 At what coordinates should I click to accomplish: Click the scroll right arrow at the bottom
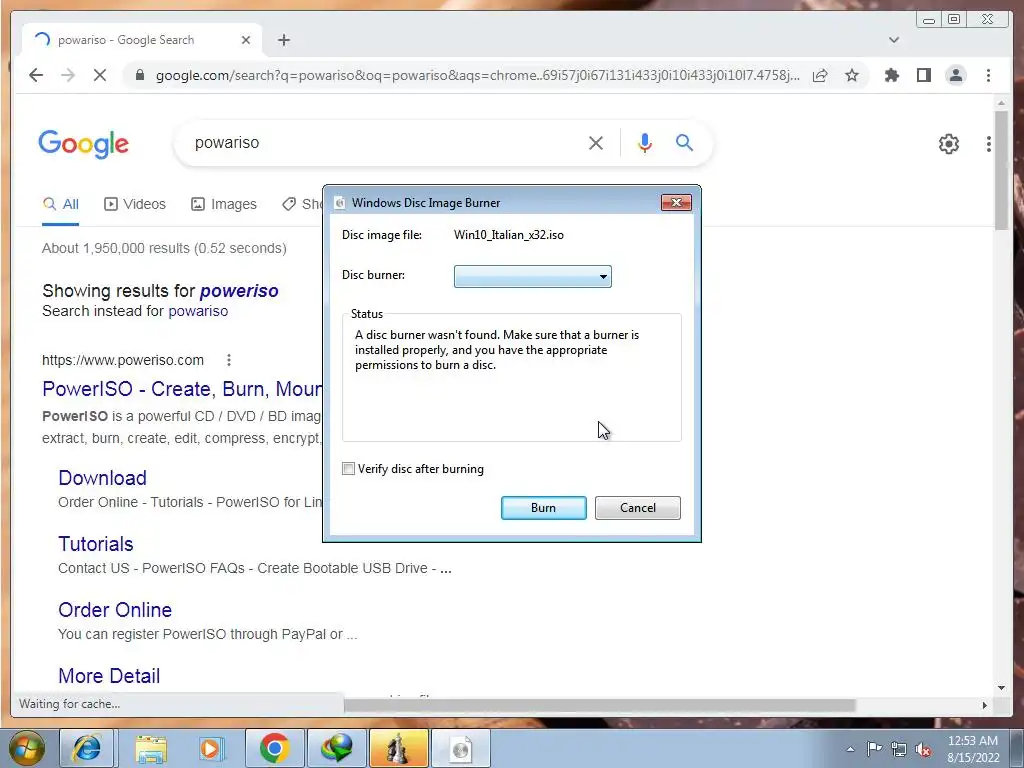tap(985, 705)
